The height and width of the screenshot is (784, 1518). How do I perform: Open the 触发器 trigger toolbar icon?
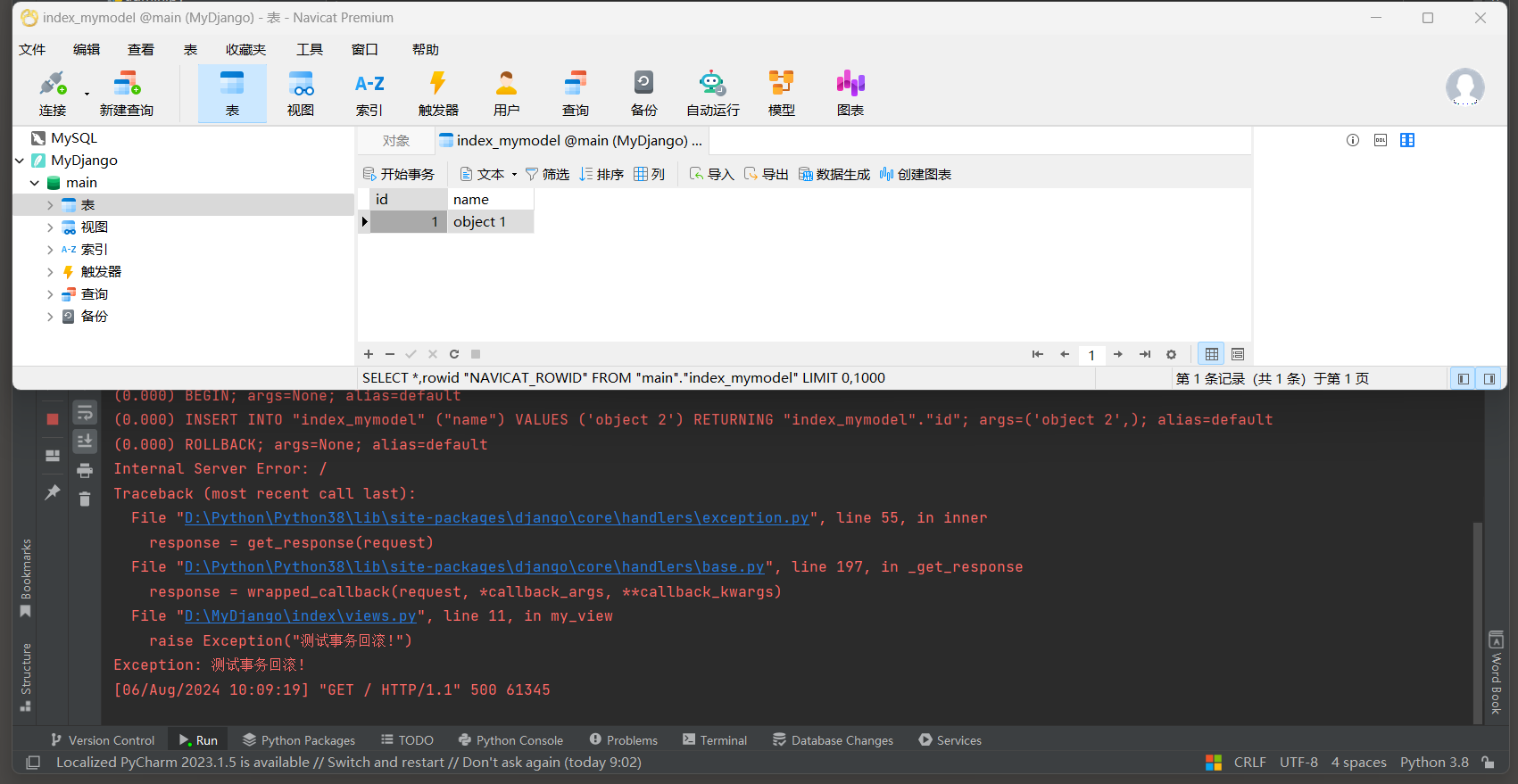click(x=438, y=94)
